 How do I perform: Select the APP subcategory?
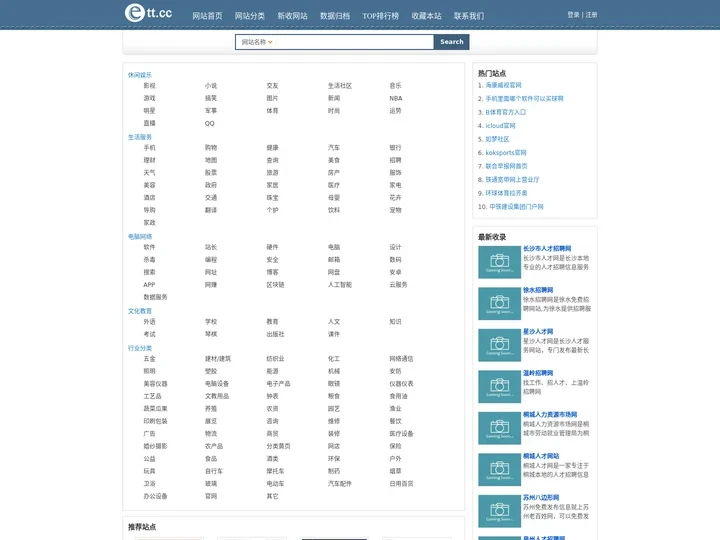point(149,285)
